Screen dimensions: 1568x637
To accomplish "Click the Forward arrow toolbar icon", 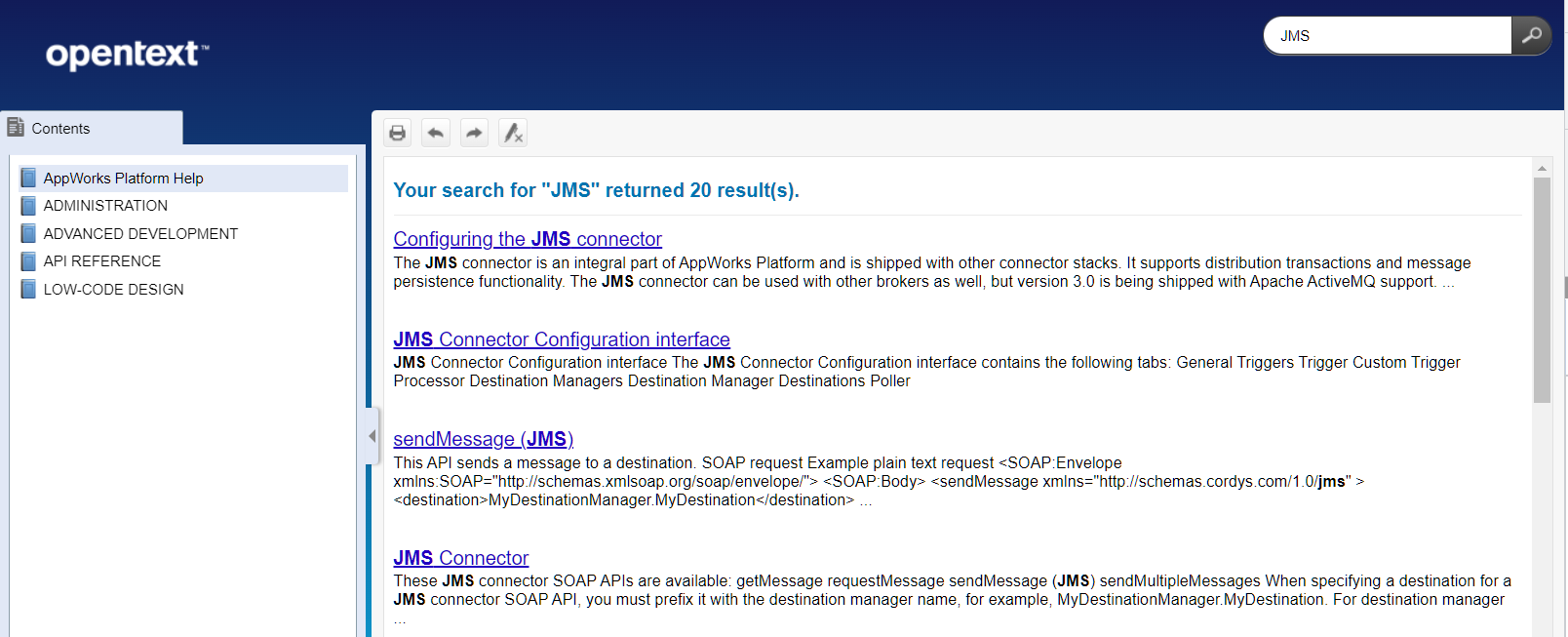I will click(x=474, y=133).
